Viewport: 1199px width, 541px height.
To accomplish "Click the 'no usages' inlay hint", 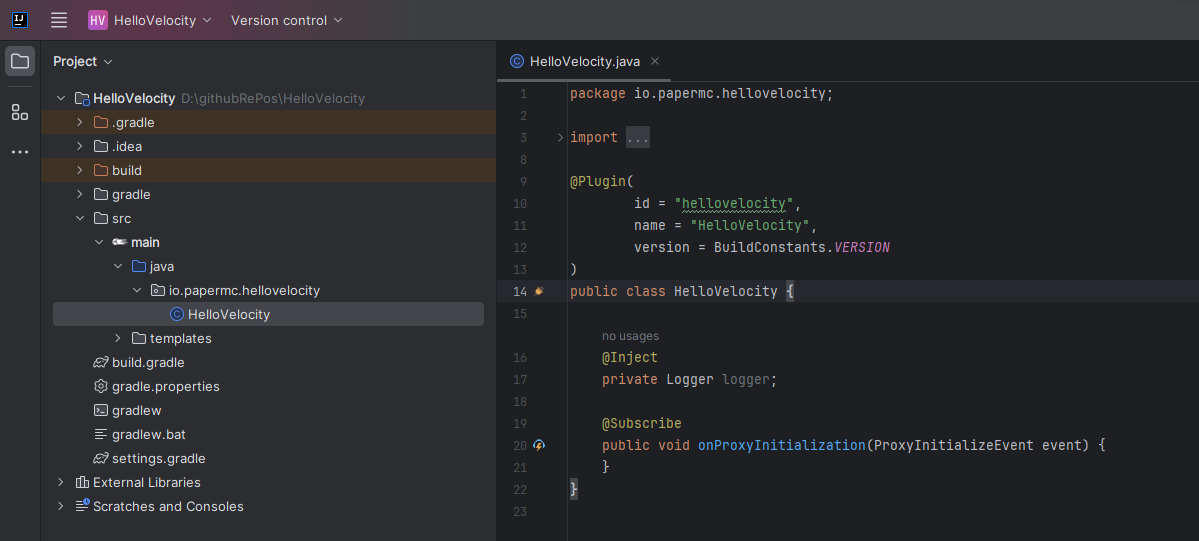I will (630, 336).
